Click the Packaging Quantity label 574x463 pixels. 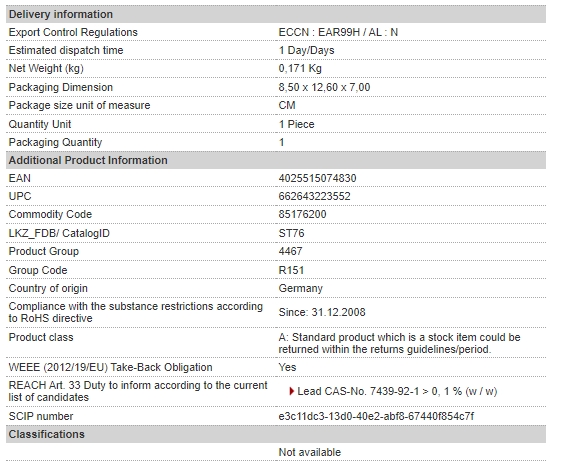coord(55,142)
